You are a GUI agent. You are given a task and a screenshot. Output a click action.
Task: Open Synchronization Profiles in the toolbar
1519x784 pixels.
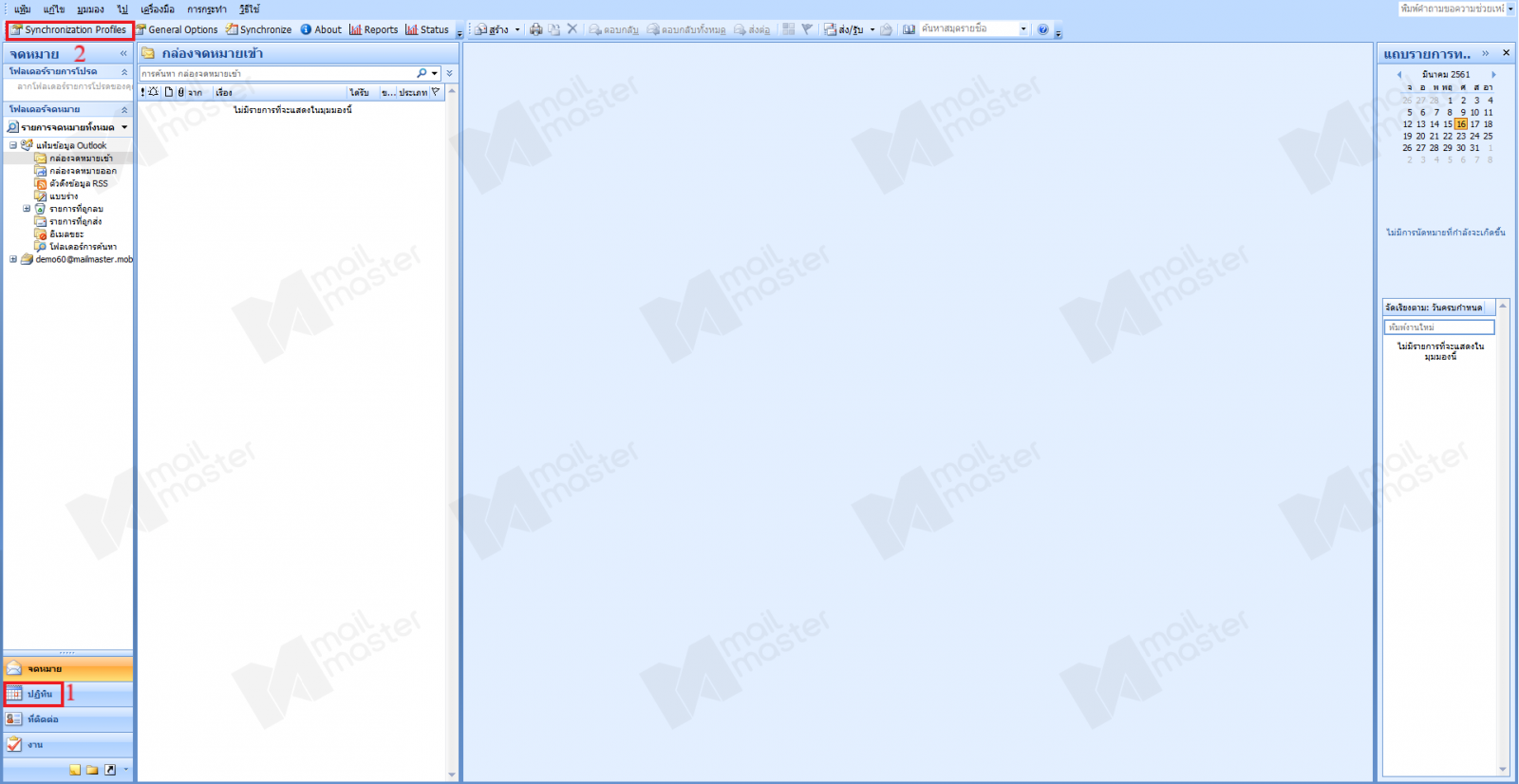[69, 29]
